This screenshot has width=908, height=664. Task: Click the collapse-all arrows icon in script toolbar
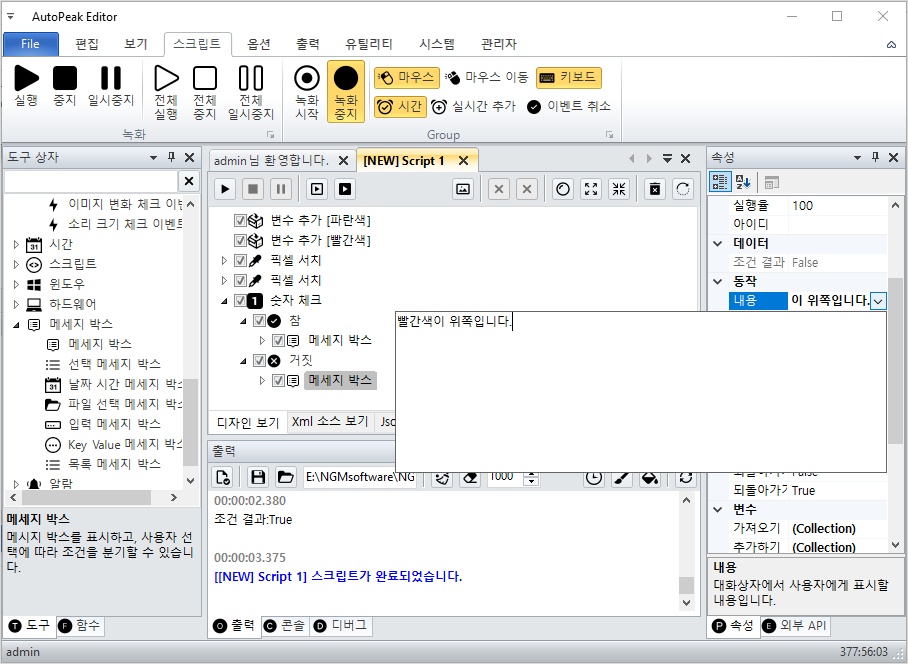tap(619, 189)
